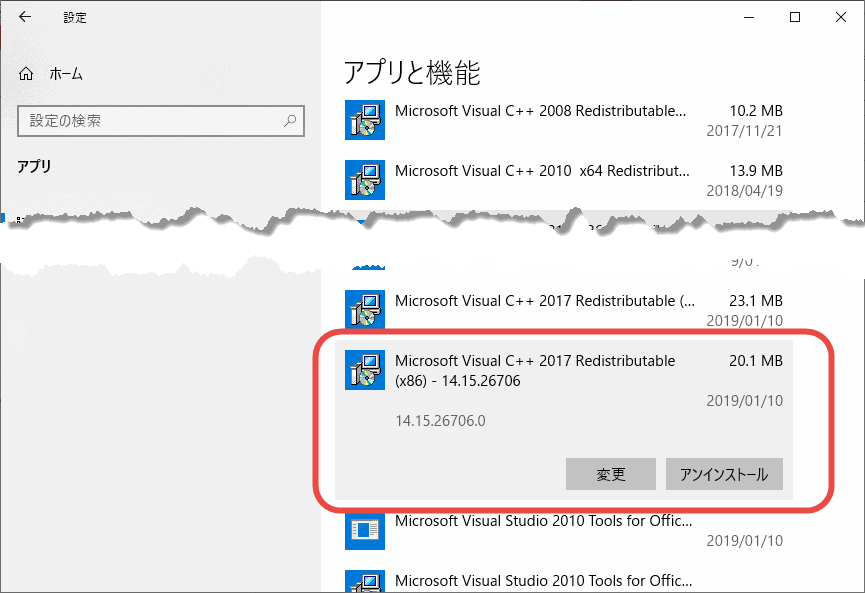This screenshot has height=593, width=865.
Task: Expand the first Visual Studio 2010 Tools entry
Action: (x=564, y=530)
